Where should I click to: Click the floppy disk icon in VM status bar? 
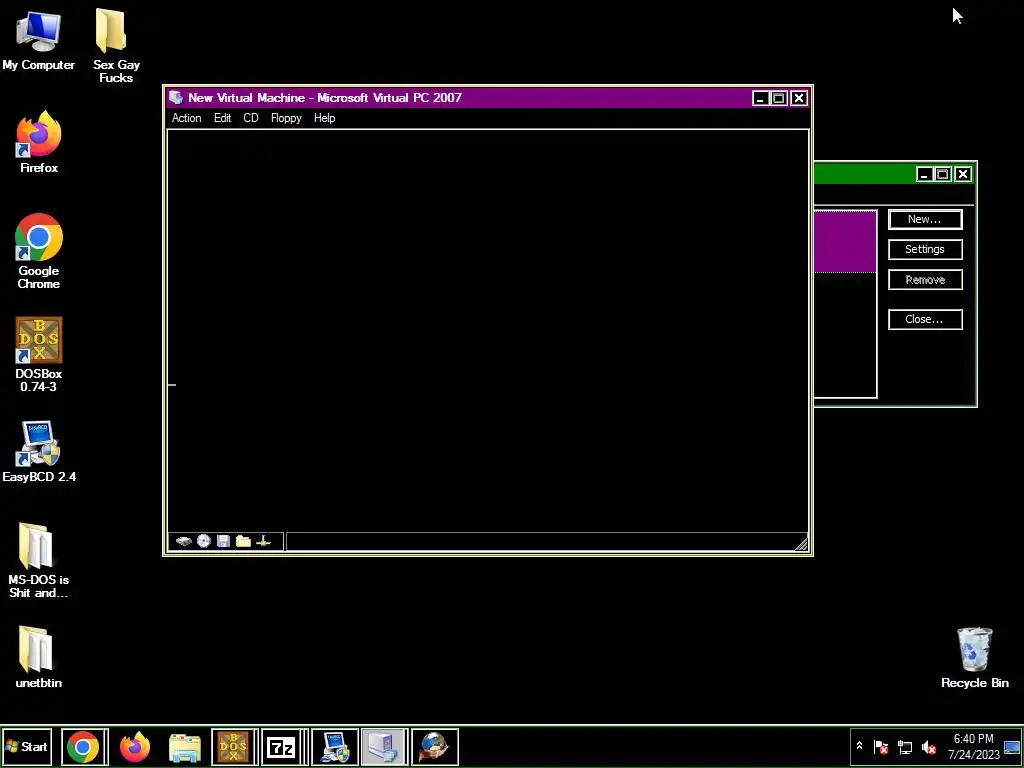[x=223, y=541]
